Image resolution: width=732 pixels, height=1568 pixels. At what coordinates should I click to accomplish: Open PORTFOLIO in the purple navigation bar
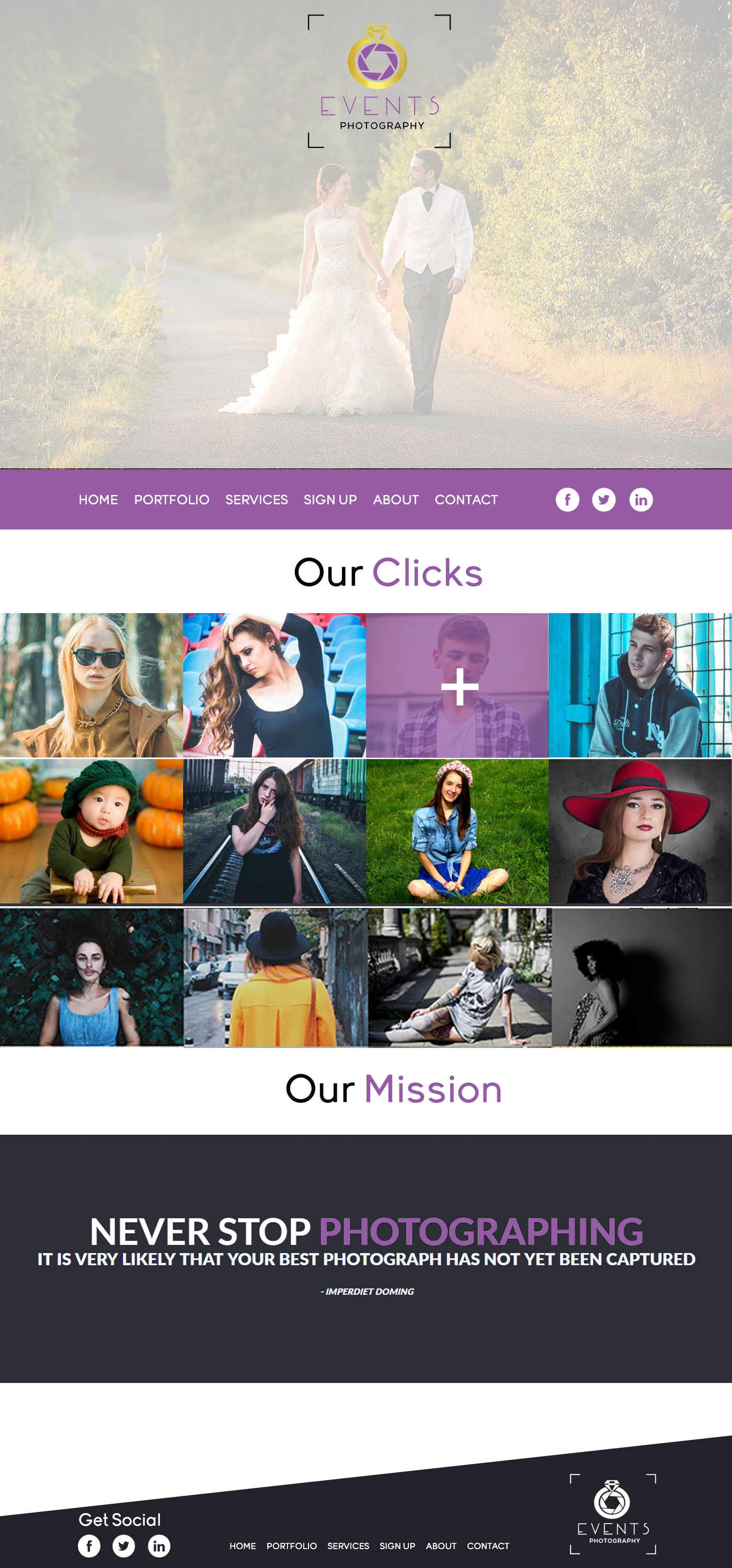tap(171, 500)
